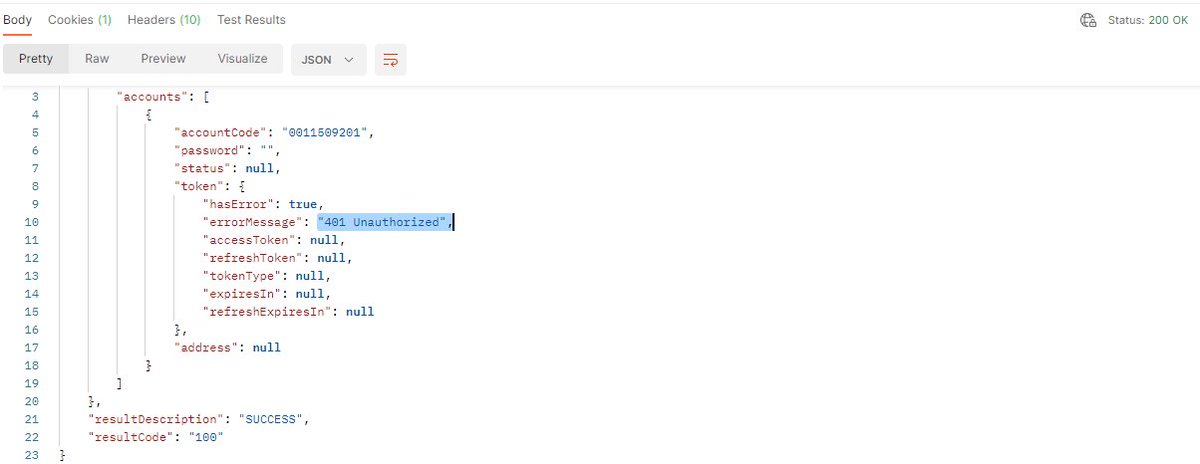
Task: Open the Headers (10) tab
Action: pos(164,20)
